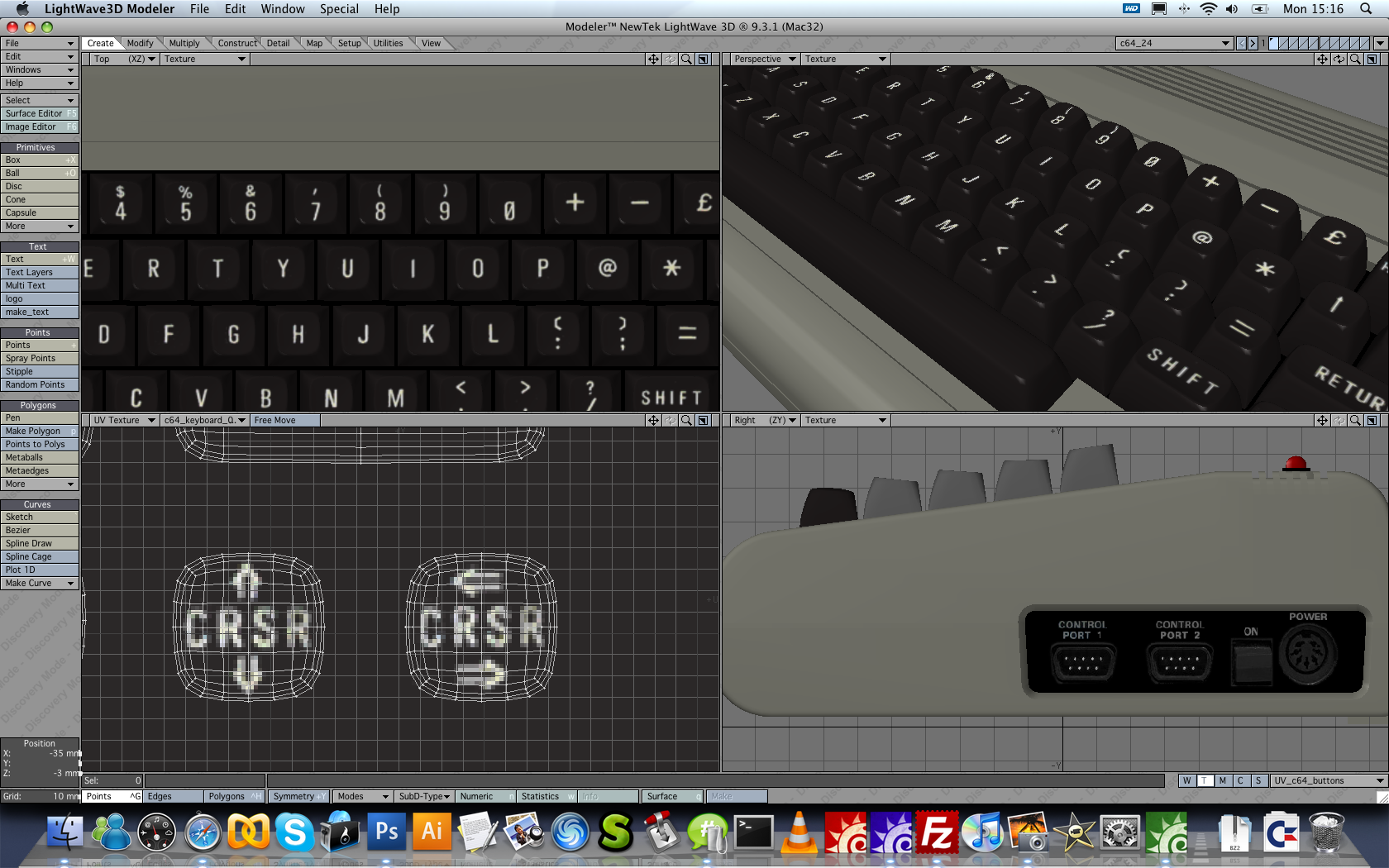Toggle Symmetry mode

tap(298, 796)
